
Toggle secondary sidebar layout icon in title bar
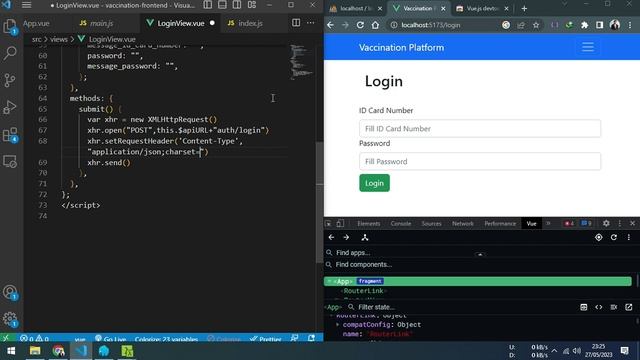237,5
